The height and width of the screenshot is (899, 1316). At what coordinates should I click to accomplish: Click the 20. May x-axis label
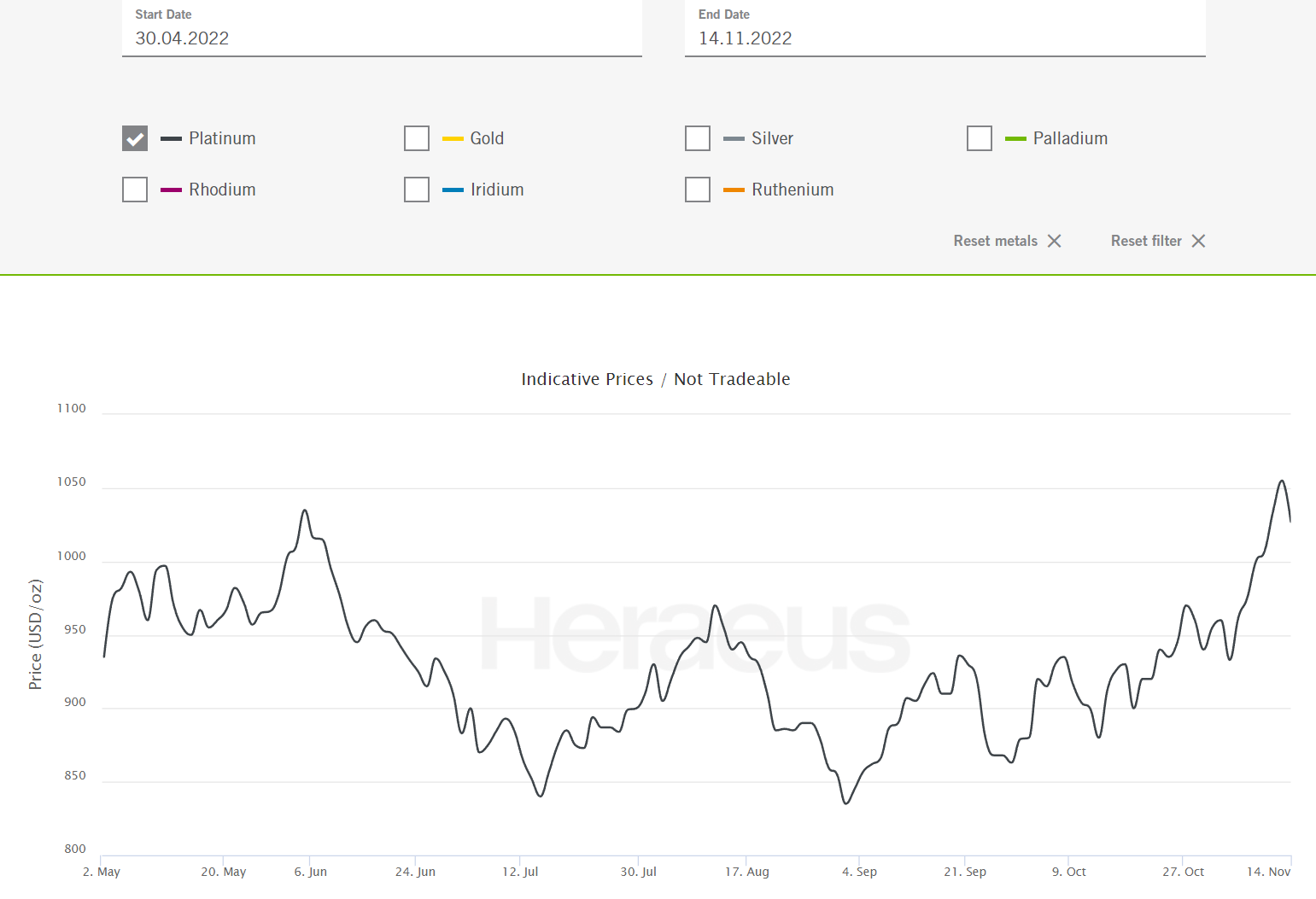click(x=224, y=872)
